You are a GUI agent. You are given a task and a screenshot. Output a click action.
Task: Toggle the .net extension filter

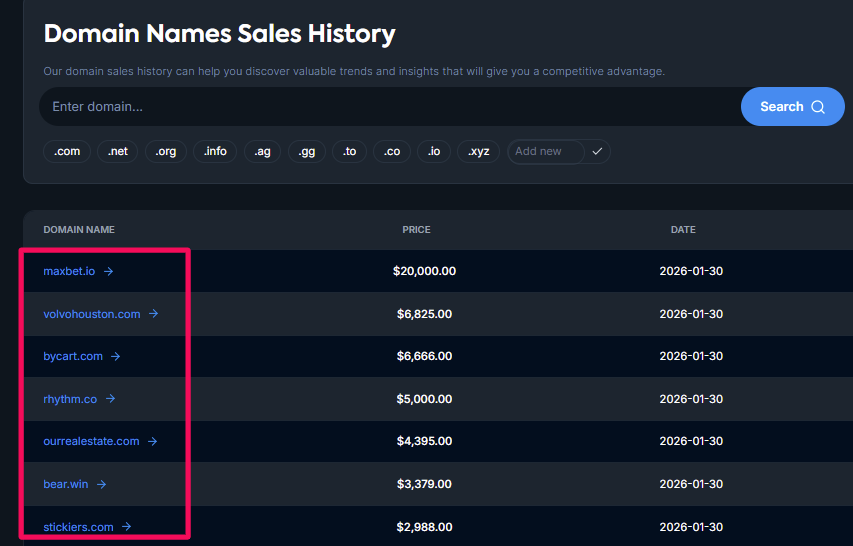pos(118,151)
